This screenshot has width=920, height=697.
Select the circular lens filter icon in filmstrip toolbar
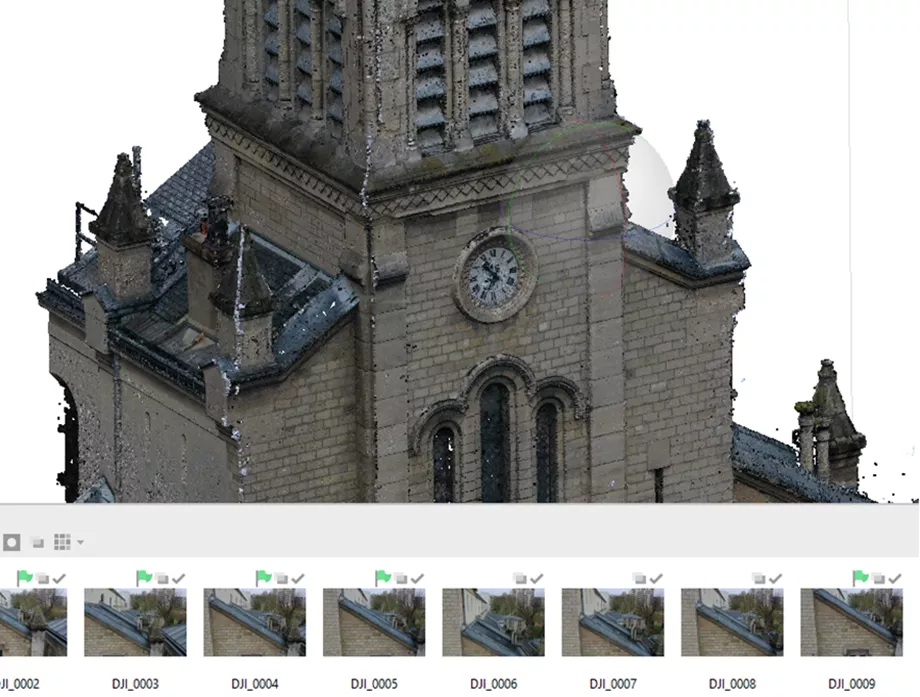tap(11, 540)
